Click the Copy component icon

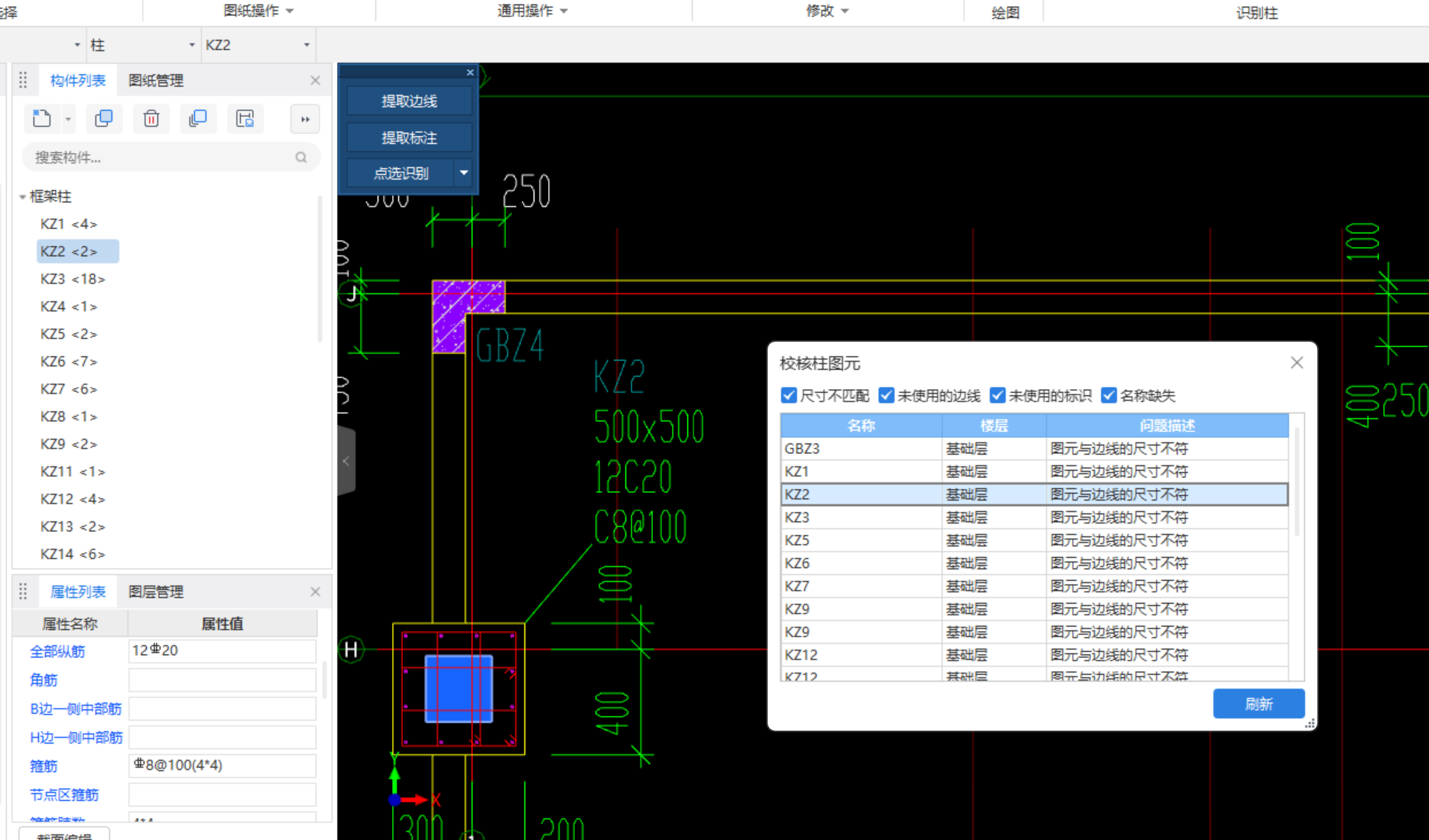pos(104,118)
